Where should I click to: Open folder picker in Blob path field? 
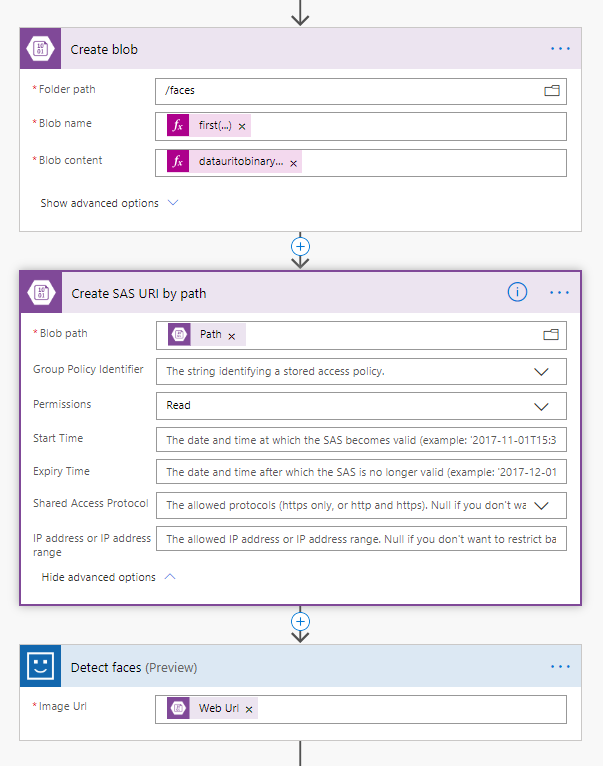click(x=551, y=335)
